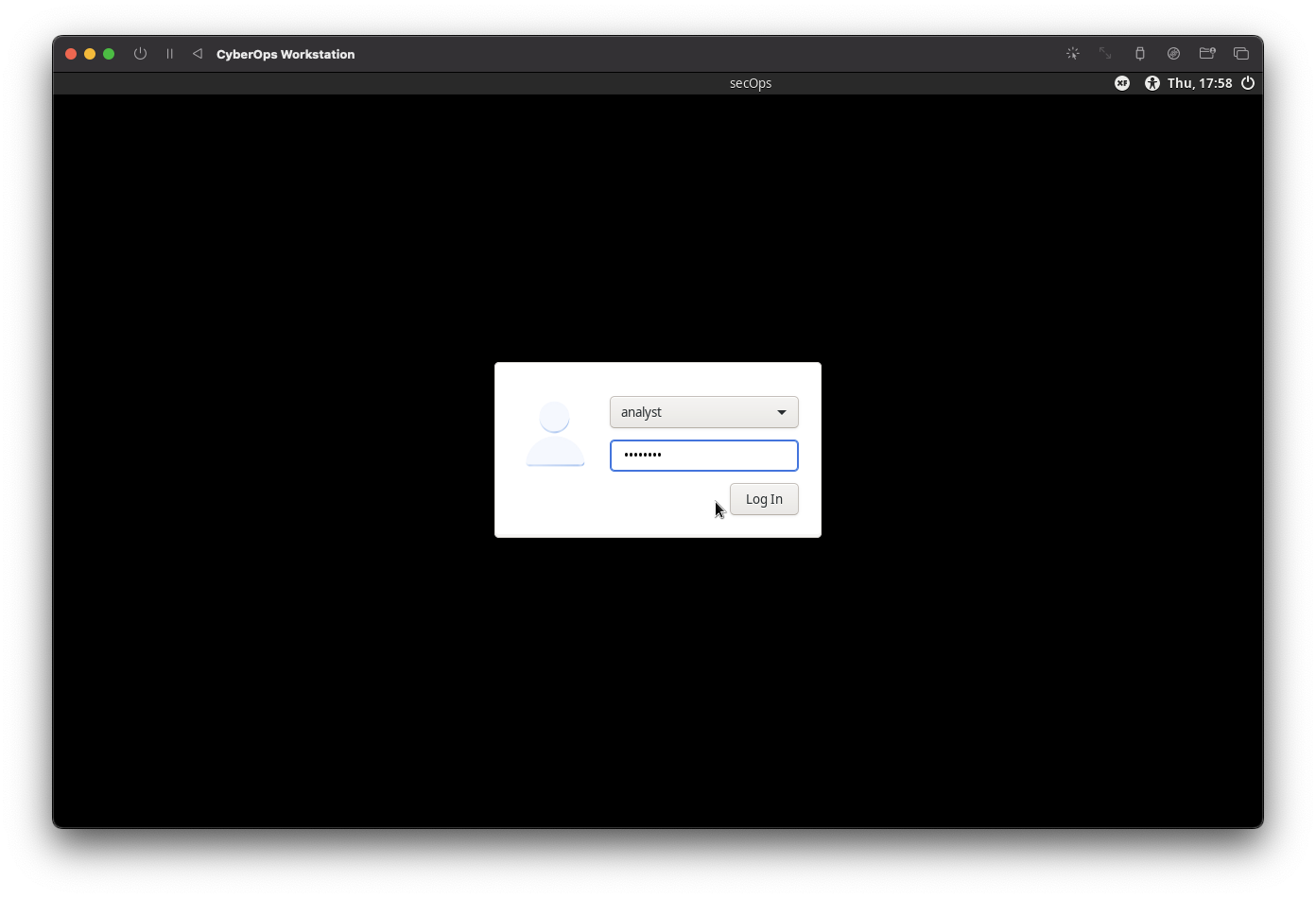Click the green full-screen window button
This screenshot has width=1316, height=898.
coord(109,54)
